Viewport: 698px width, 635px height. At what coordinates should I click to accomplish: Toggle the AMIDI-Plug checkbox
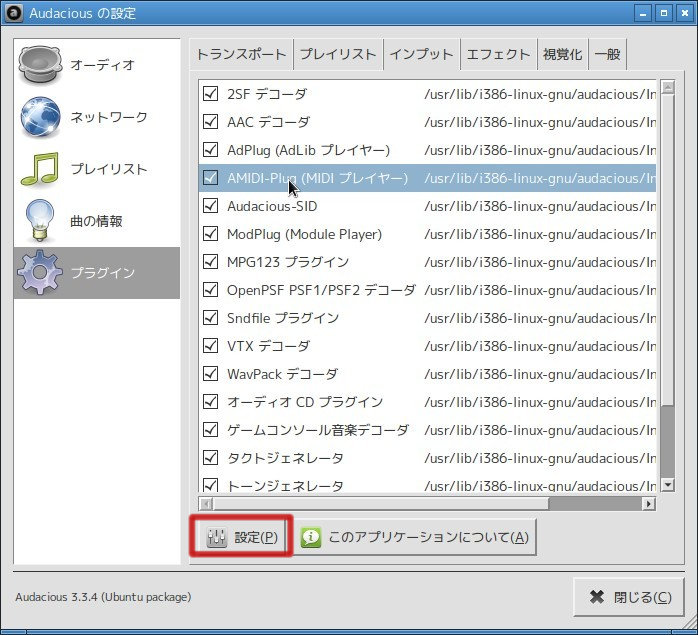click(210, 178)
